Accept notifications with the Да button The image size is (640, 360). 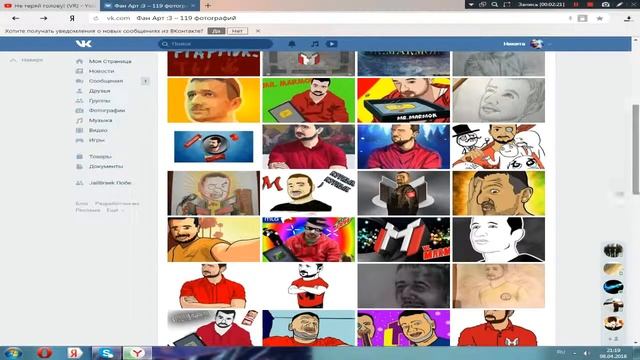pyautogui.click(x=216, y=31)
